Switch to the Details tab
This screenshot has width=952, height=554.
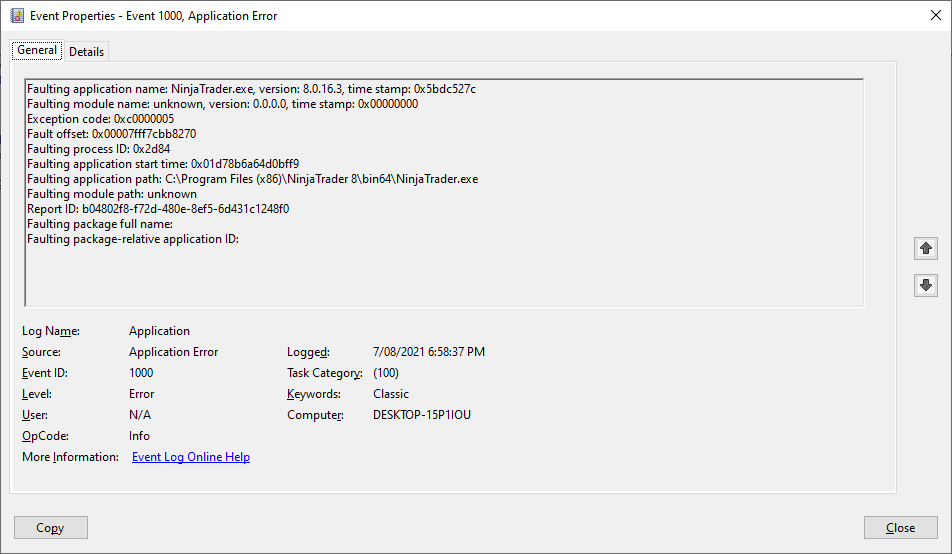click(x=86, y=52)
